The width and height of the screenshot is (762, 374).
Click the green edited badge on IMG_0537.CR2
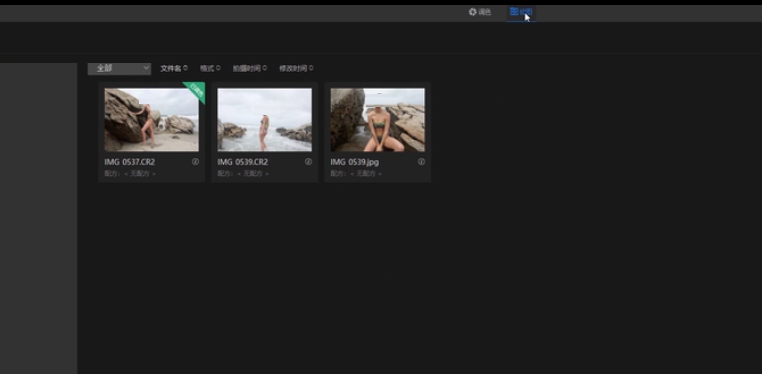coord(196,91)
